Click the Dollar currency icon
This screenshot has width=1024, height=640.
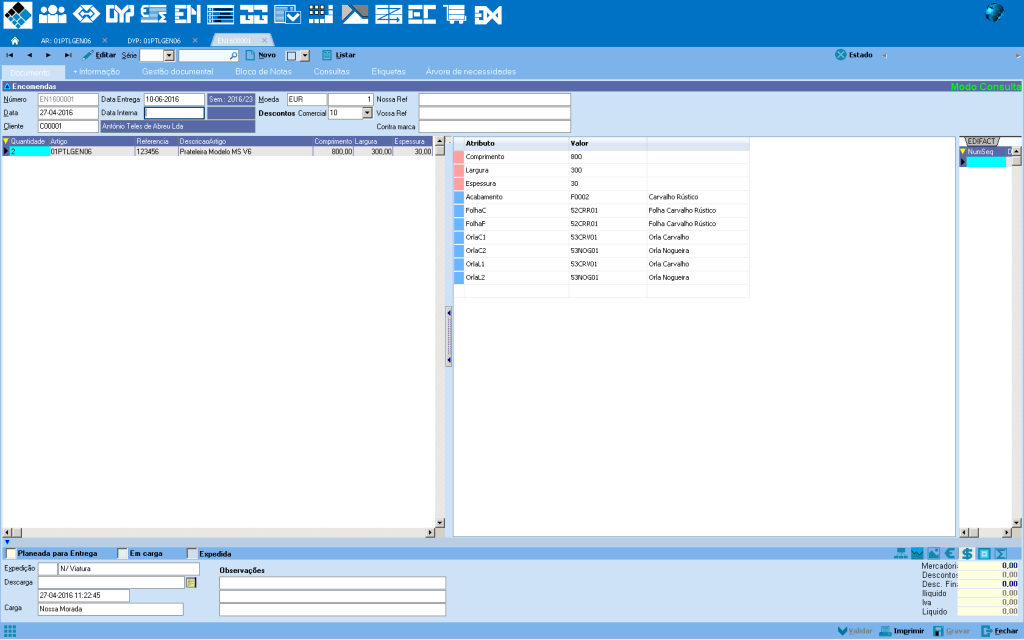pos(967,553)
